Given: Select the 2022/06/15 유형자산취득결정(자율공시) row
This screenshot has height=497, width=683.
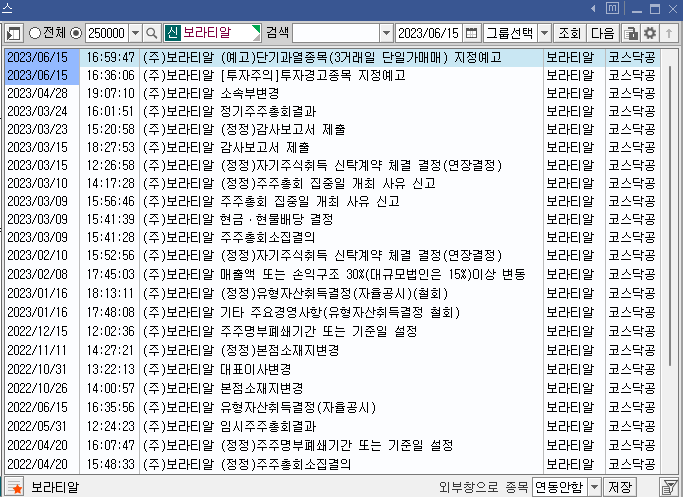Looking at the screenshot, I should tap(333, 407).
